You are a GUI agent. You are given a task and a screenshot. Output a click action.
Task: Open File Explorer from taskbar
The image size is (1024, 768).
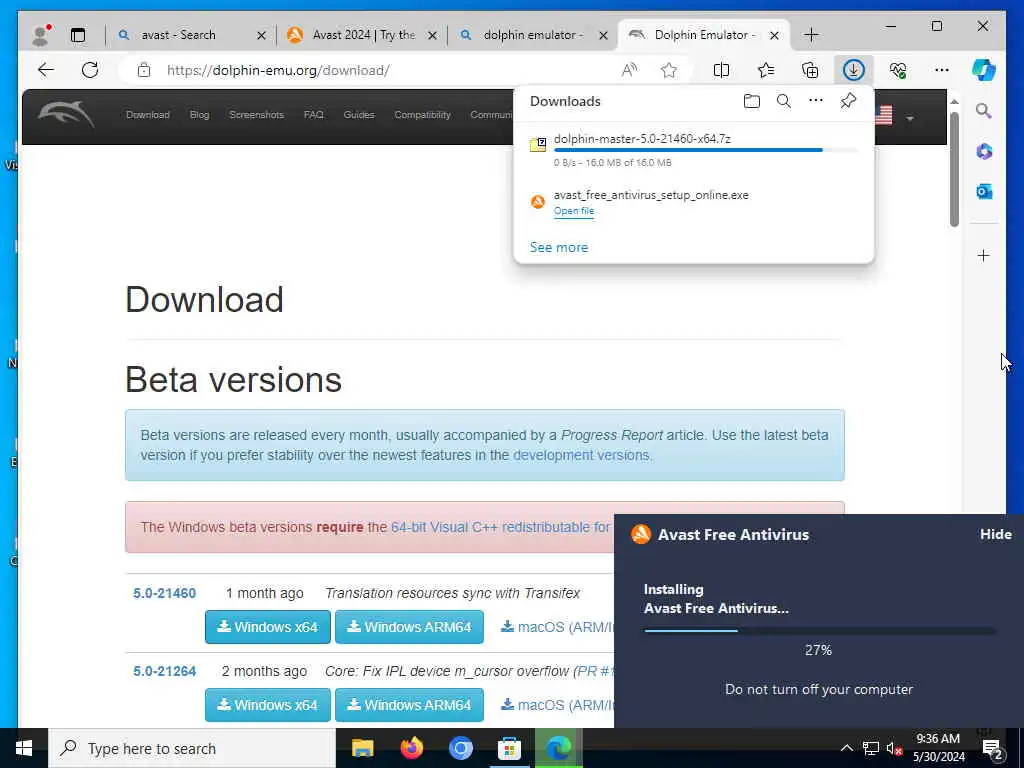(x=362, y=748)
